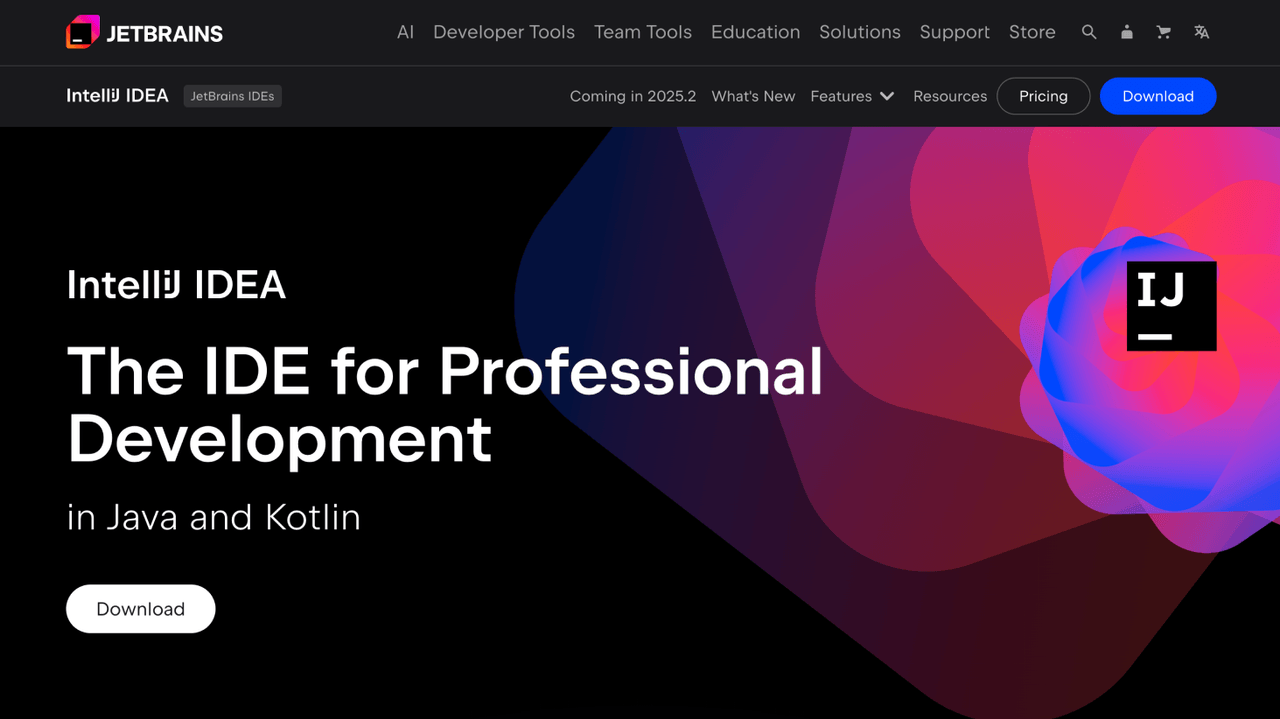Select the Coming in 2025.2 item
Viewport: 1280px width, 719px height.
[x=632, y=96]
